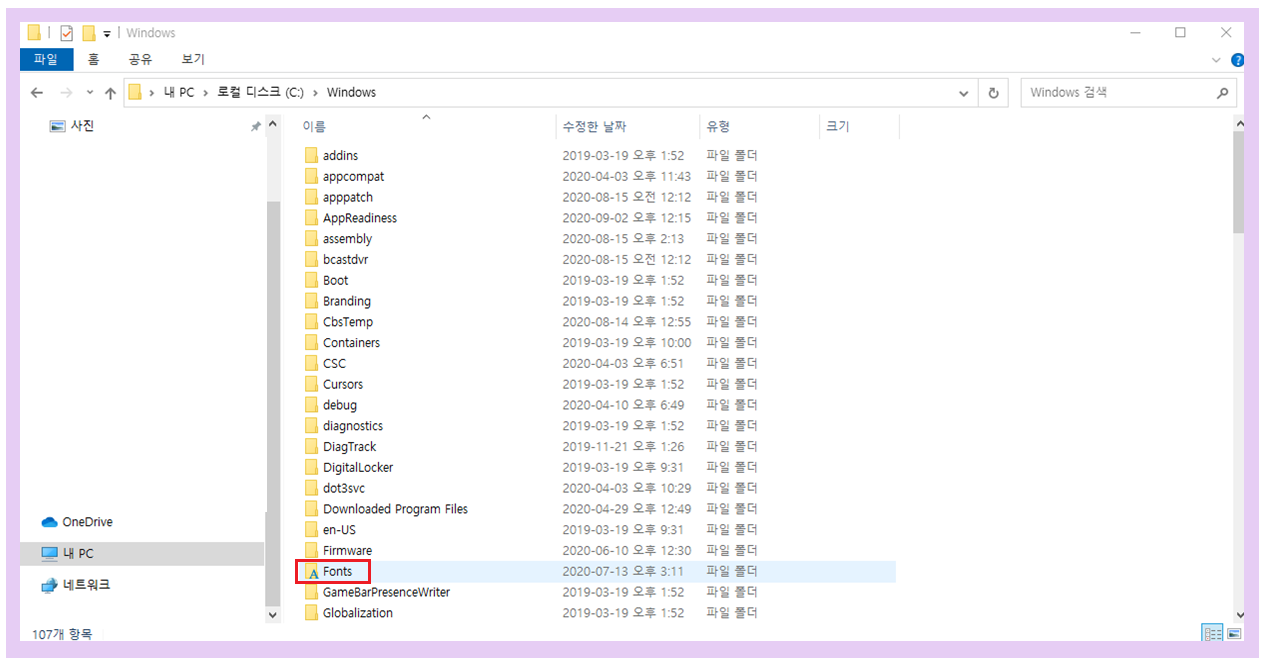Select the DiagTrack folder icon

pyautogui.click(x=311, y=447)
